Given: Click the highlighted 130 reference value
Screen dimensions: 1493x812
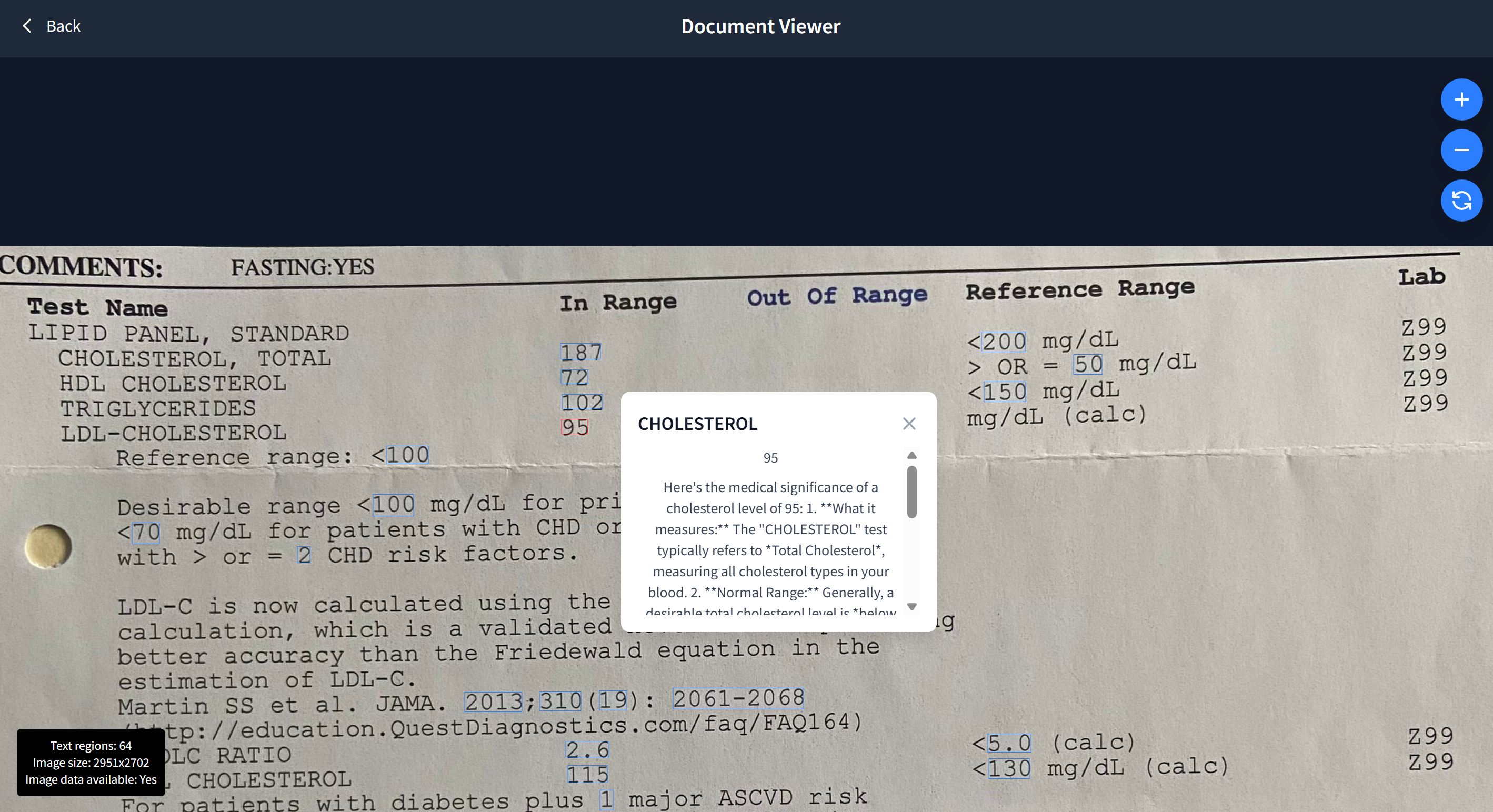Looking at the screenshot, I should tap(1009, 768).
